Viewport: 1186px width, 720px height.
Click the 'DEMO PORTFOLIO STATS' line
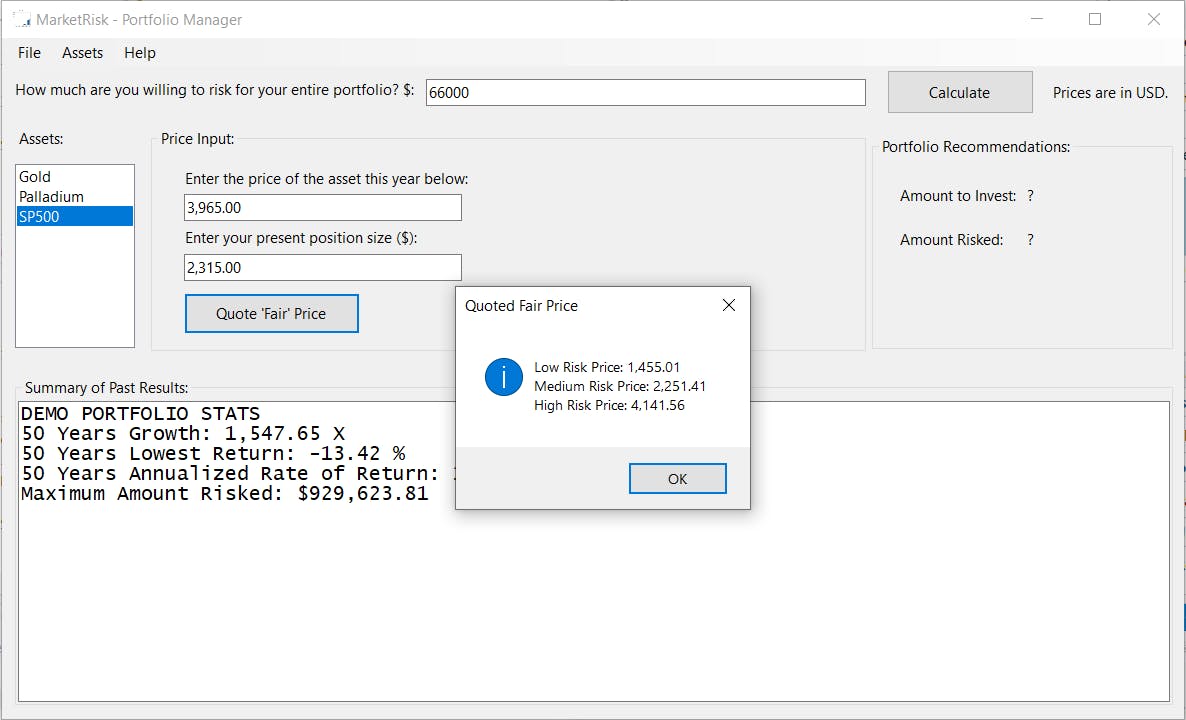pos(141,414)
